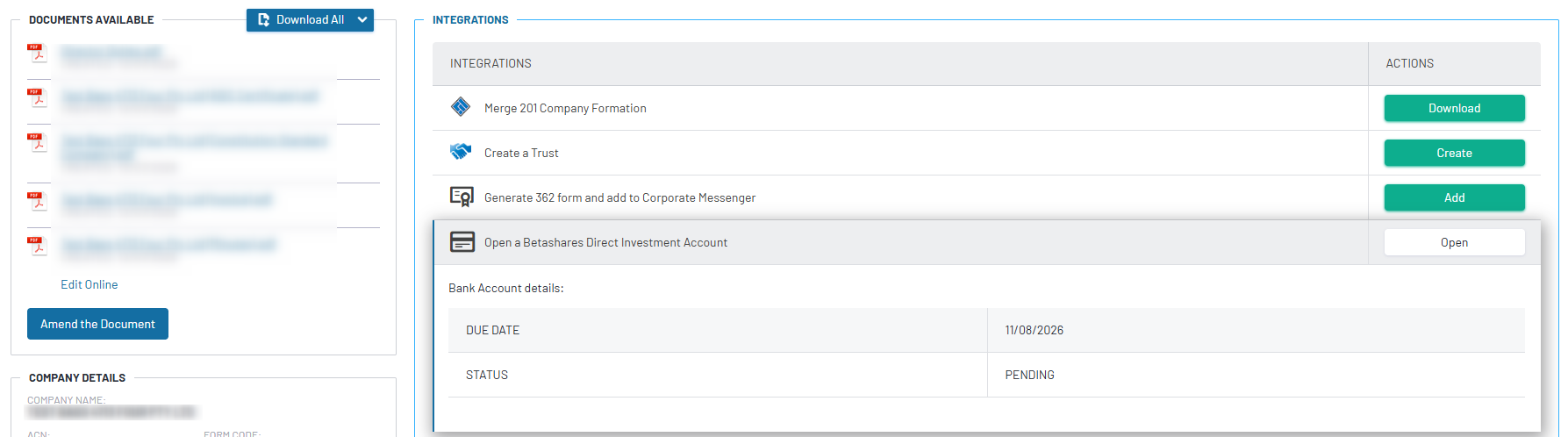Click Add for the 362 form integration
This screenshot has height=437, width=1568.
1454,197
